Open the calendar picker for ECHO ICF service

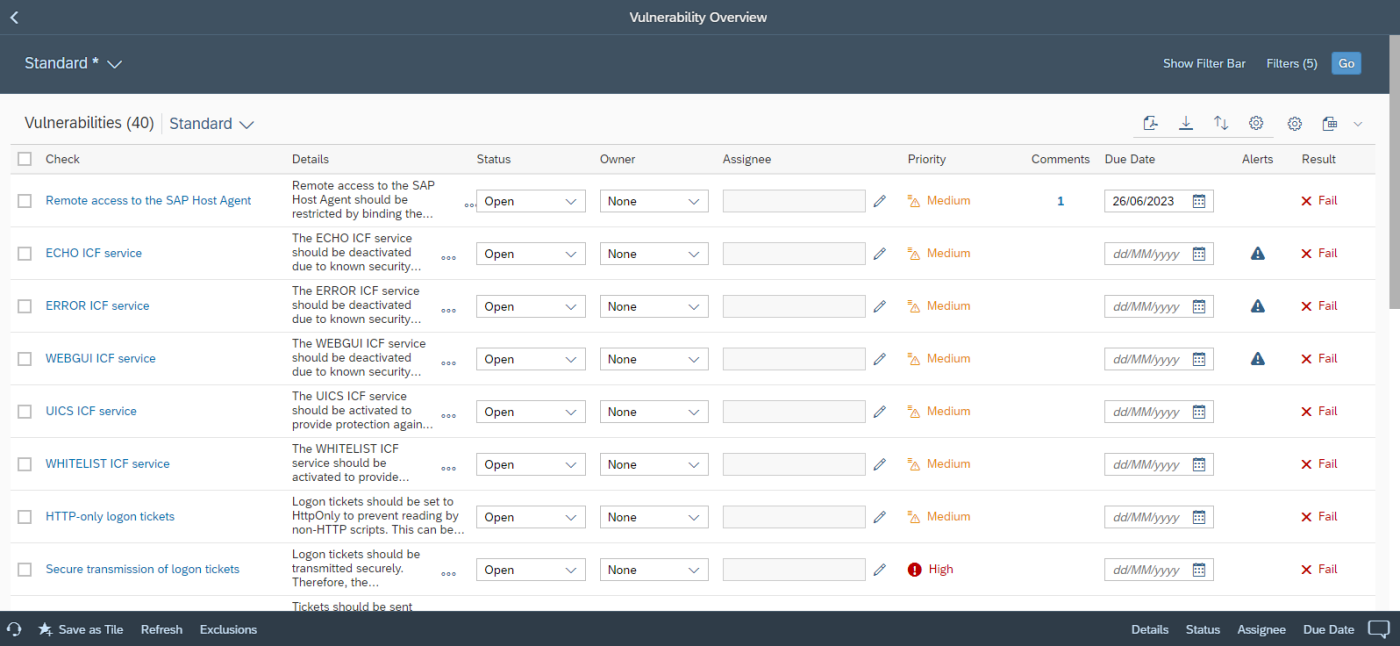click(x=1199, y=253)
